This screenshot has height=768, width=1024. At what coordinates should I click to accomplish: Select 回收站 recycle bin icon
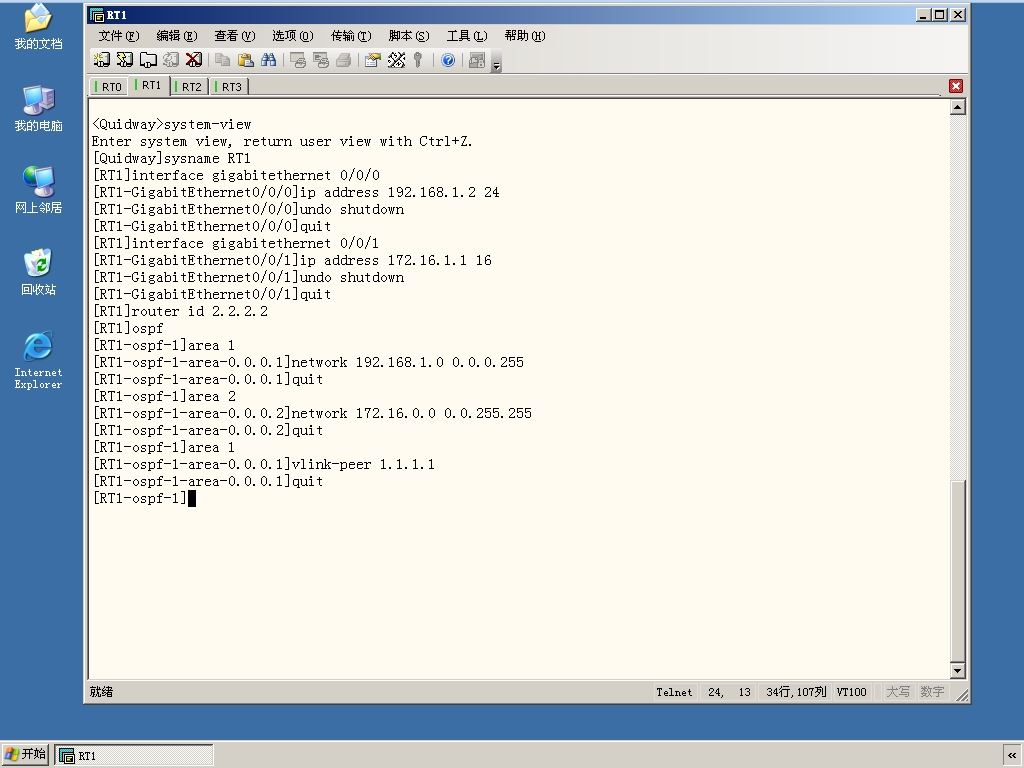pyautogui.click(x=39, y=272)
